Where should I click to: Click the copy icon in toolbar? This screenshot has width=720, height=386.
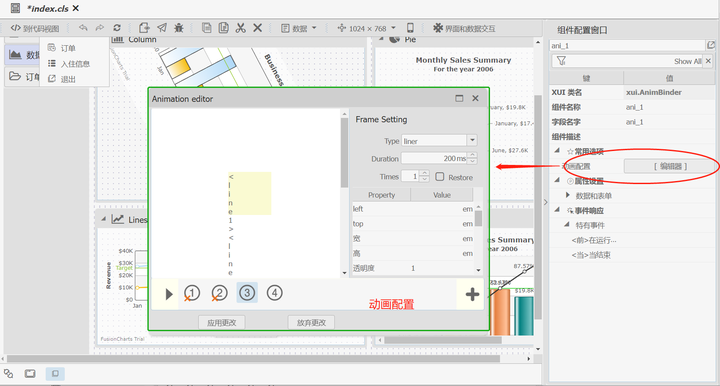pyautogui.click(x=207, y=28)
